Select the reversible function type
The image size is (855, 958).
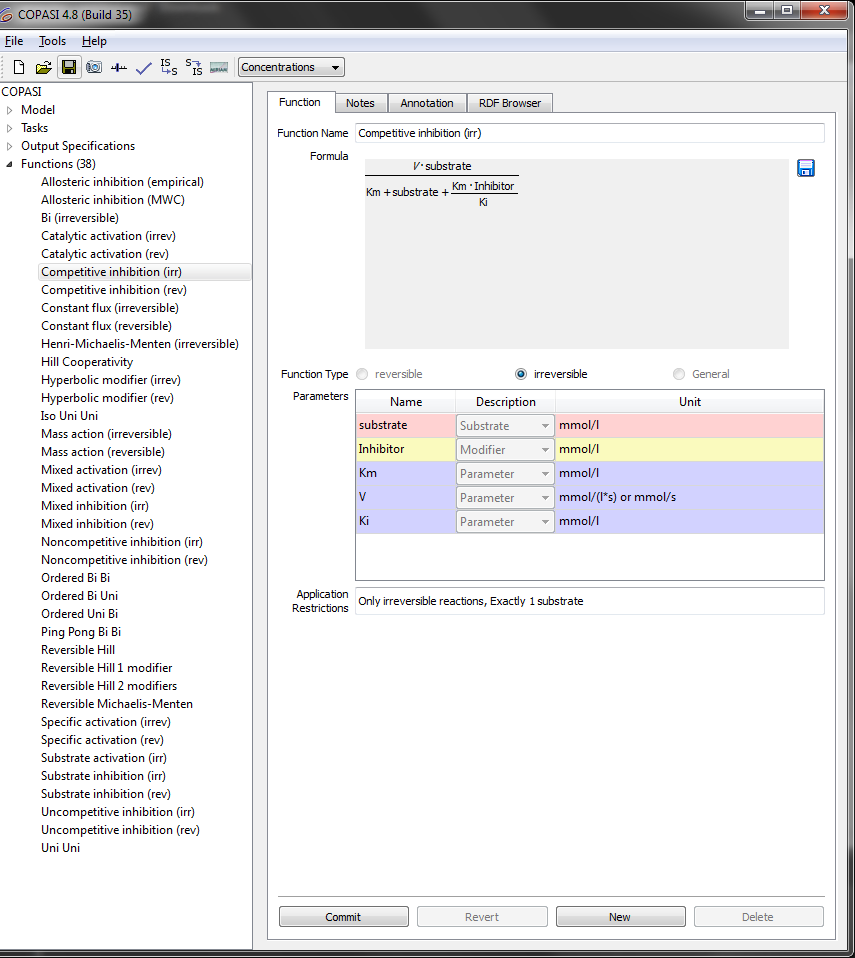coord(362,374)
